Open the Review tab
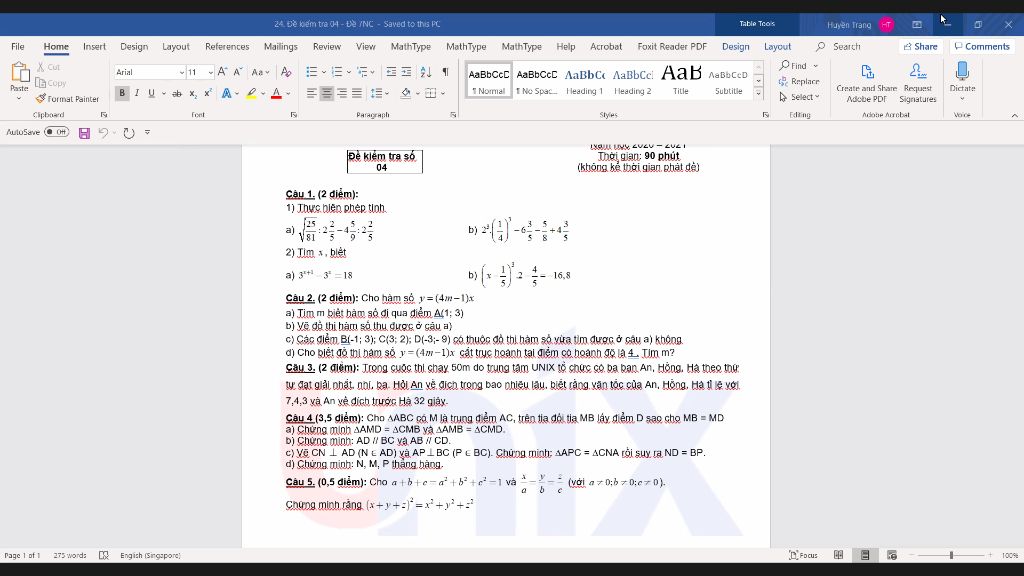The image size is (1024, 576). [327, 46]
